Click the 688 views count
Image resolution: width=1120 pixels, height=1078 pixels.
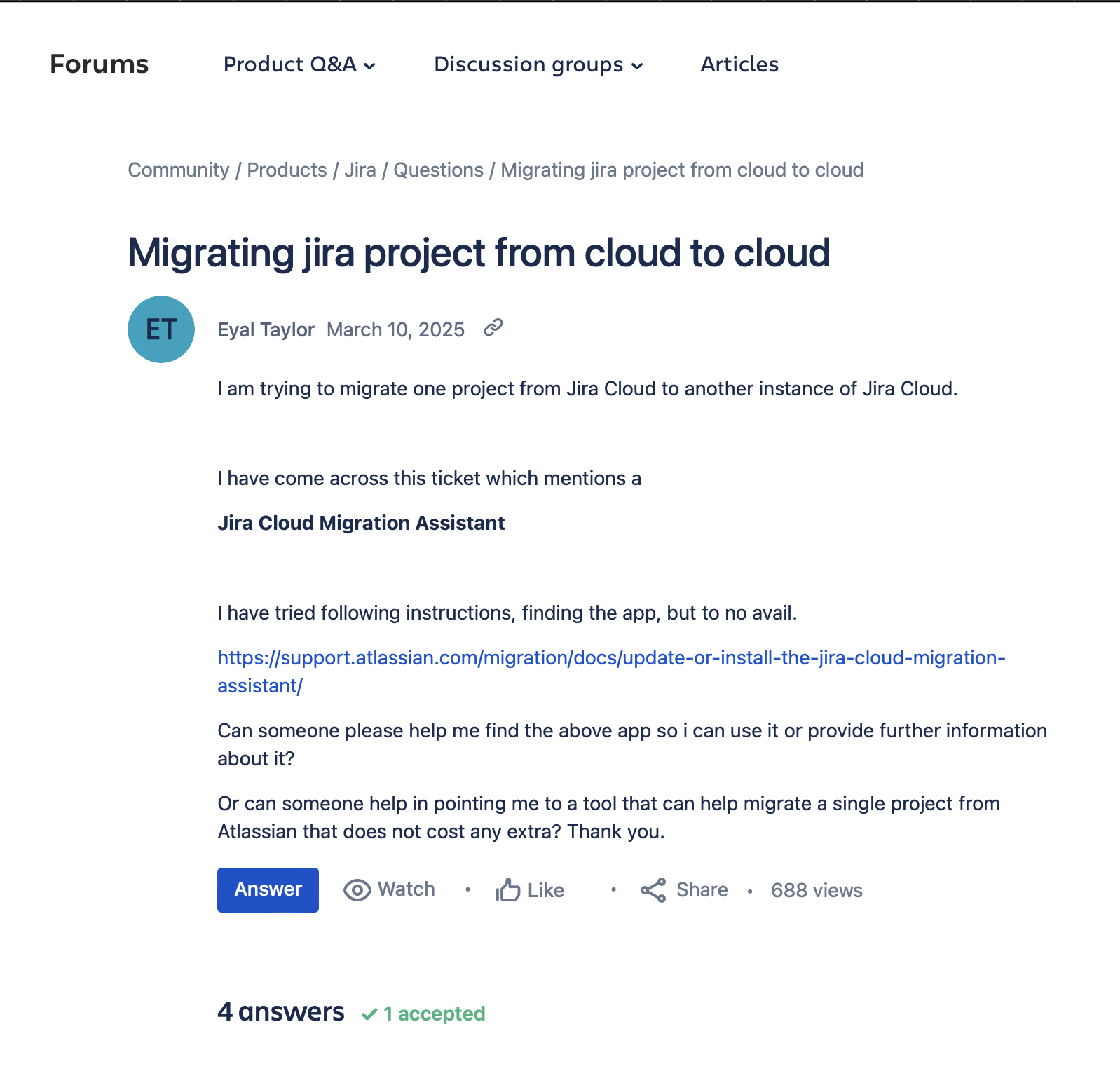[x=817, y=890]
